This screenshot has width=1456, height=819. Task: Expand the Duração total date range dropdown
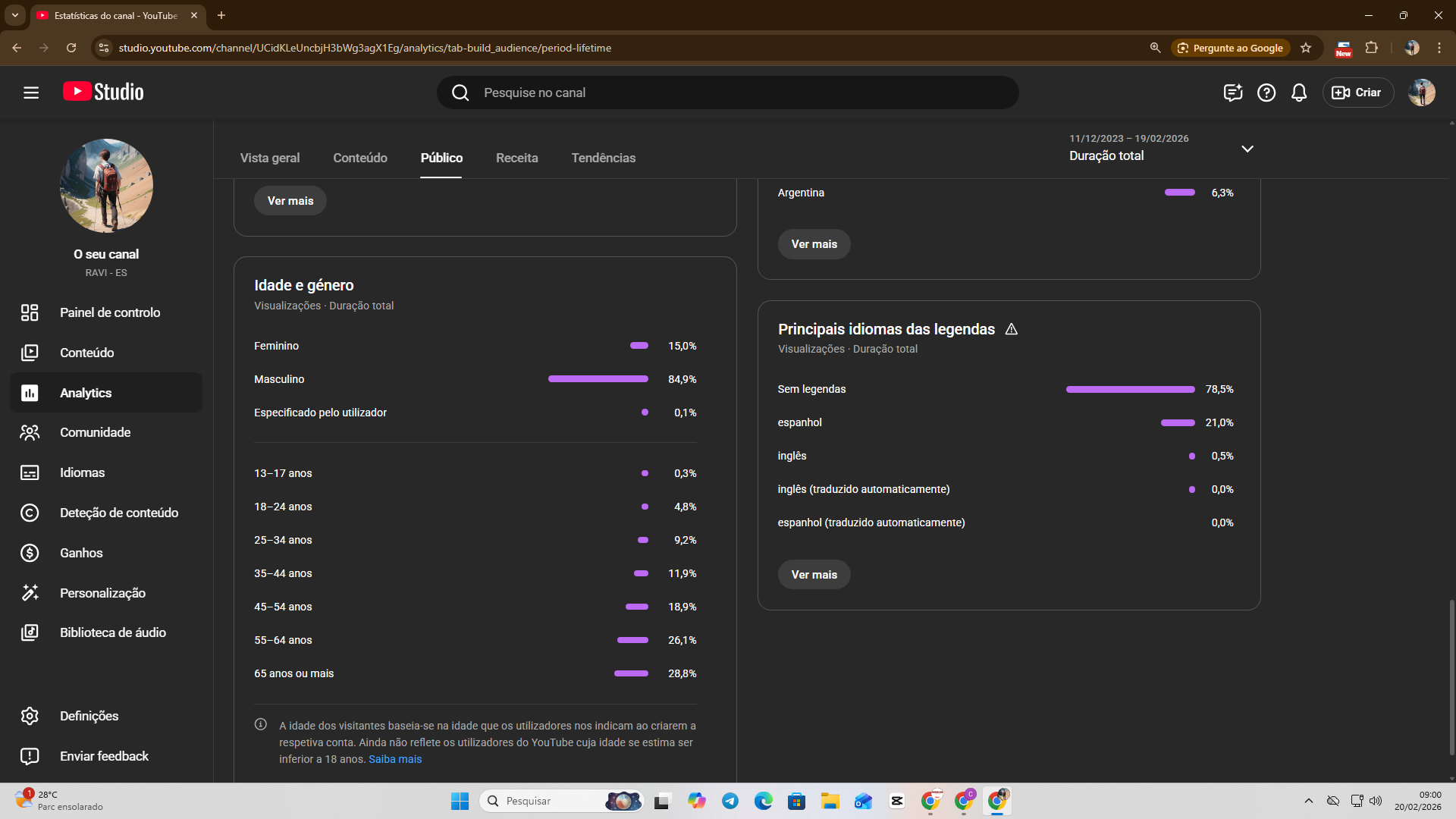(x=1247, y=149)
